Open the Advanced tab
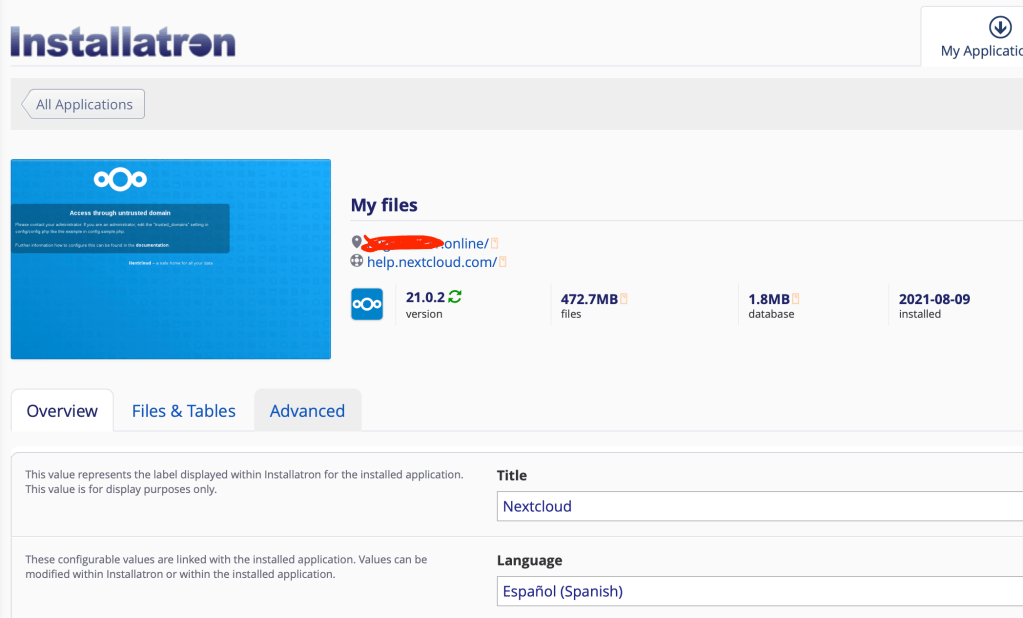Viewport: 1023px width, 618px height. coord(307,411)
